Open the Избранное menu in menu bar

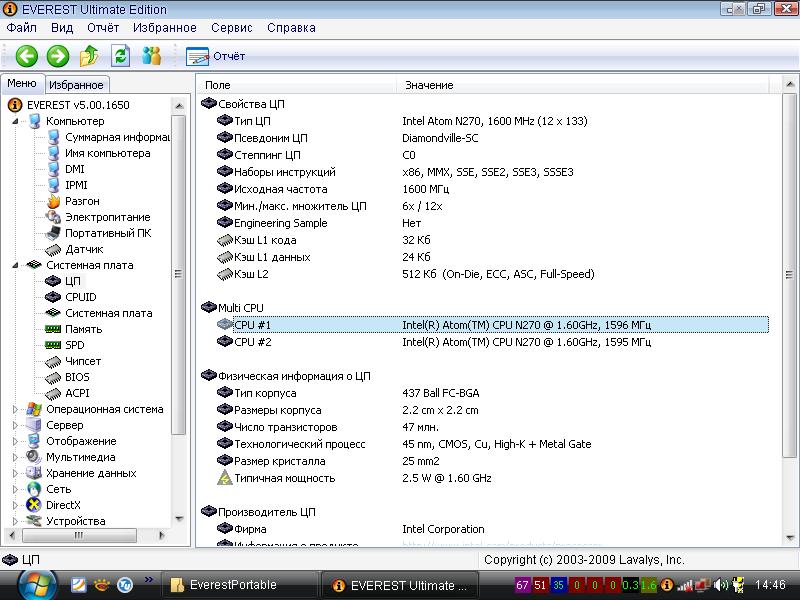[x=164, y=28]
